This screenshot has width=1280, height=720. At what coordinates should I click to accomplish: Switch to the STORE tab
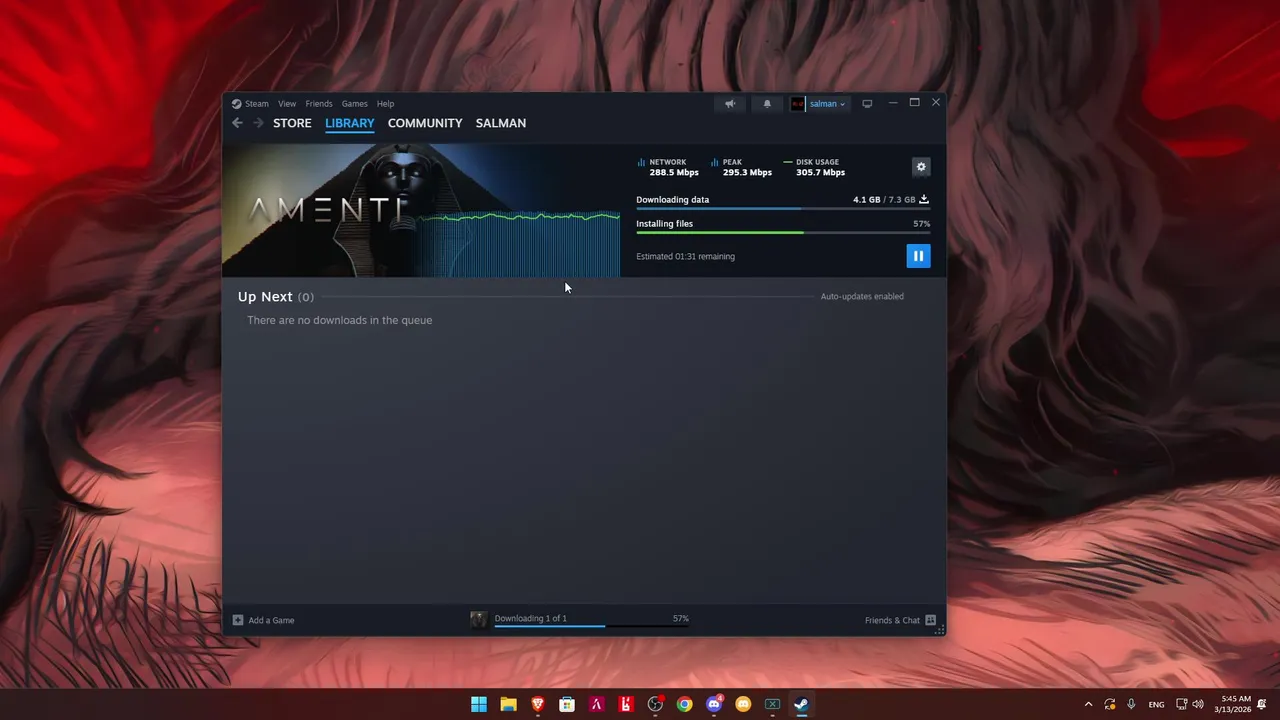point(292,123)
